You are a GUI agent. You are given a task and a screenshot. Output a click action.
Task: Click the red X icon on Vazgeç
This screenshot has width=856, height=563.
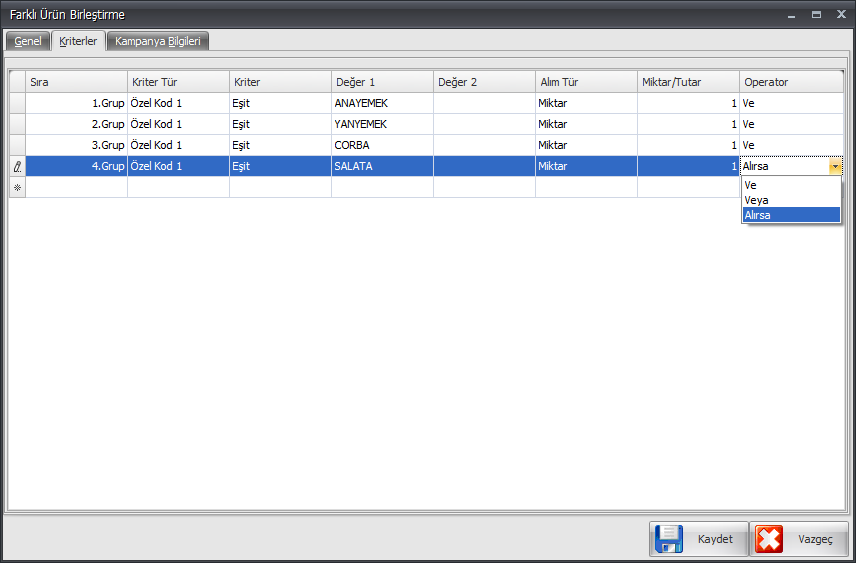point(769,539)
